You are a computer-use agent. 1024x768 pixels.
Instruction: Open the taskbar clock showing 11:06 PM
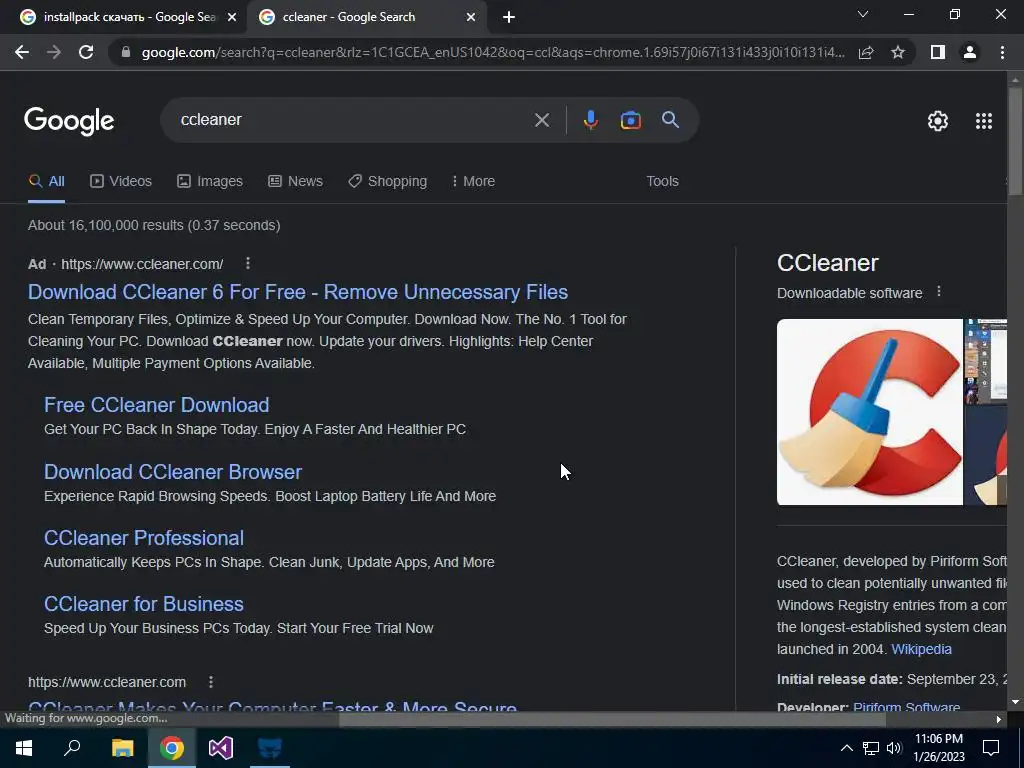point(938,748)
